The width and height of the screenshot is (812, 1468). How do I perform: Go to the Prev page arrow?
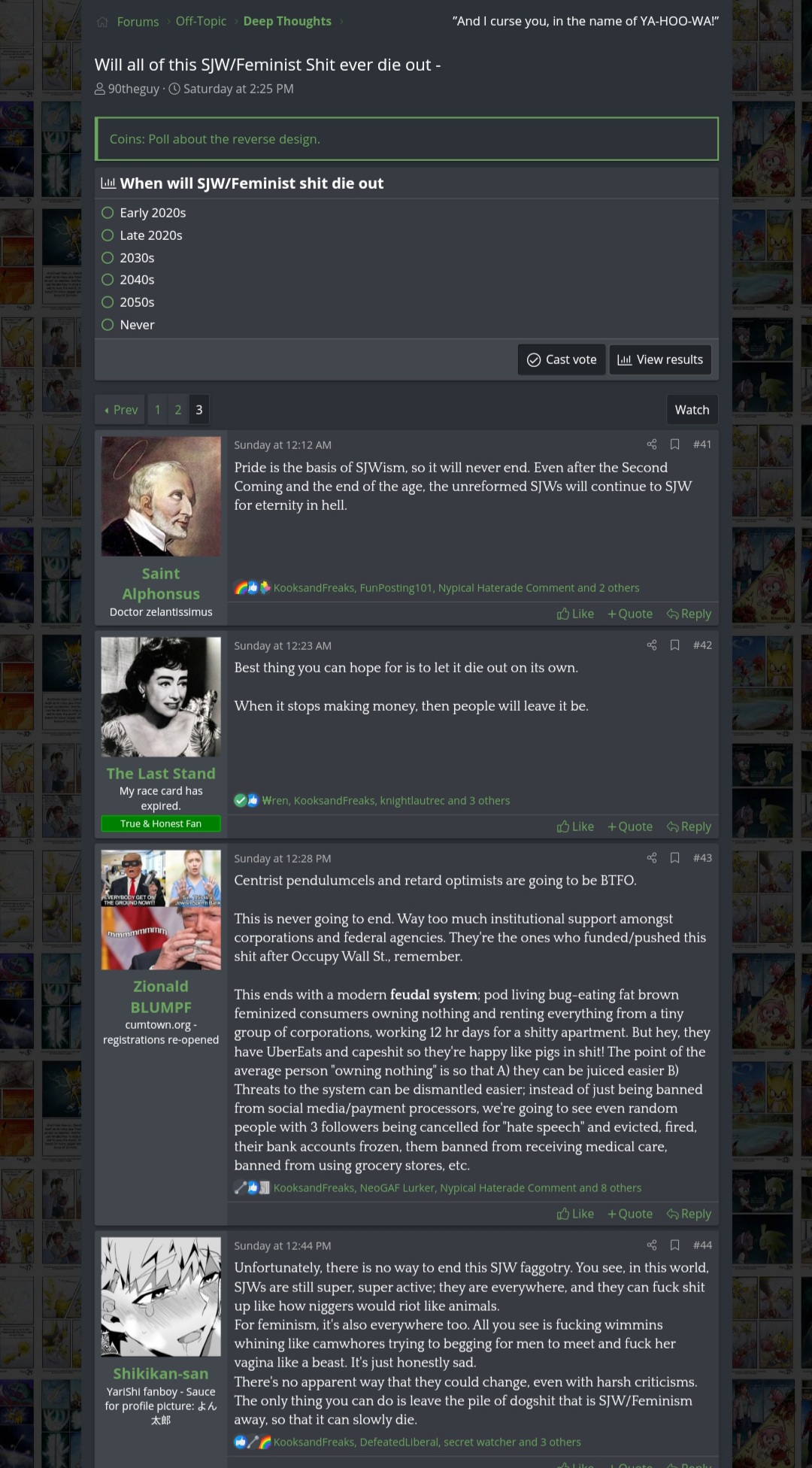tap(120, 410)
